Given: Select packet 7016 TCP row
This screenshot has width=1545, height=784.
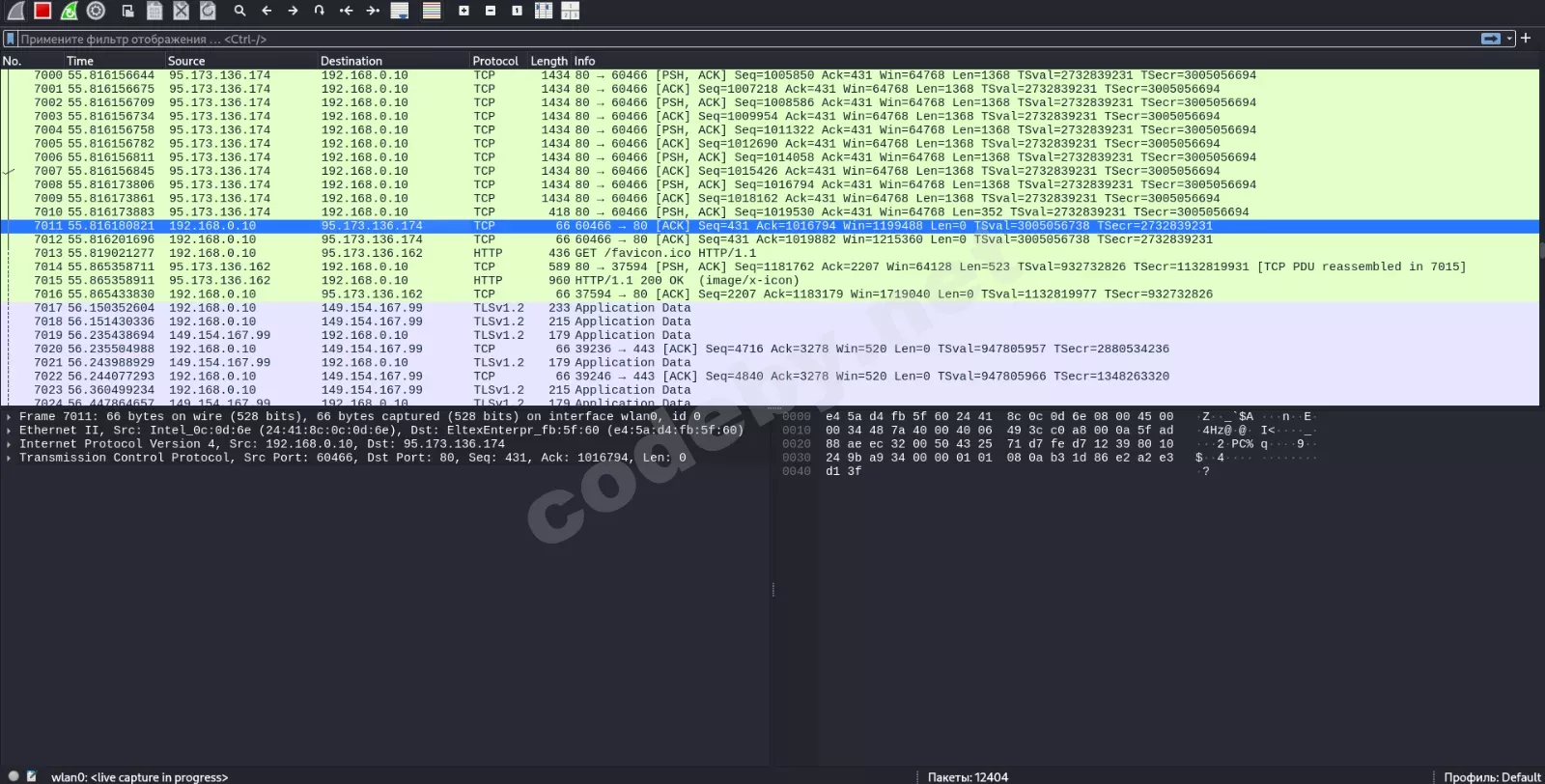Looking at the screenshot, I should click(770, 294).
